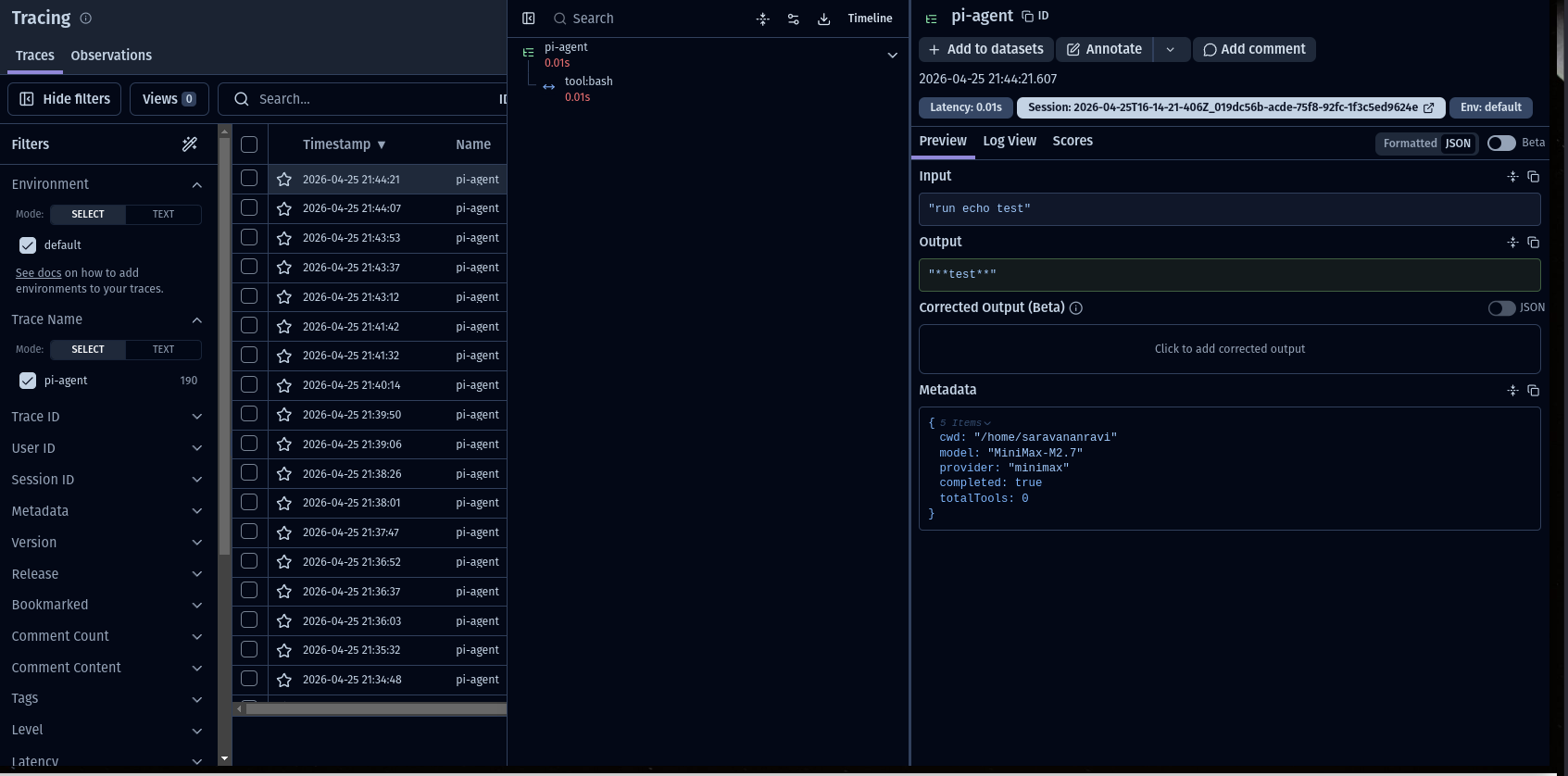1568x776 pixels.
Task: Select the tool:bash span icon
Action: 549,87
